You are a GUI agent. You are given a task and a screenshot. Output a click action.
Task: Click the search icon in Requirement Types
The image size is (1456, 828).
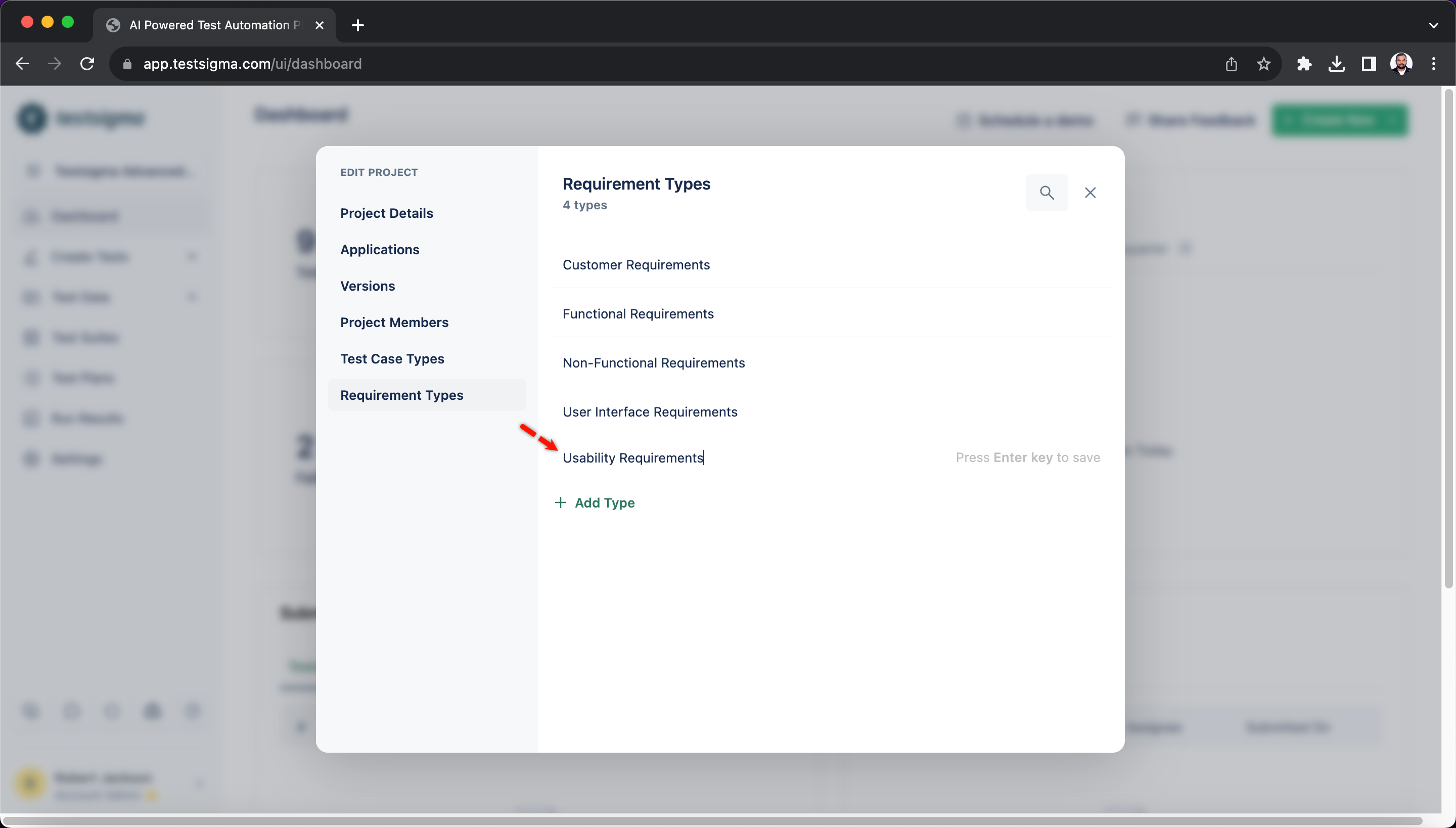(x=1046, y=192)
